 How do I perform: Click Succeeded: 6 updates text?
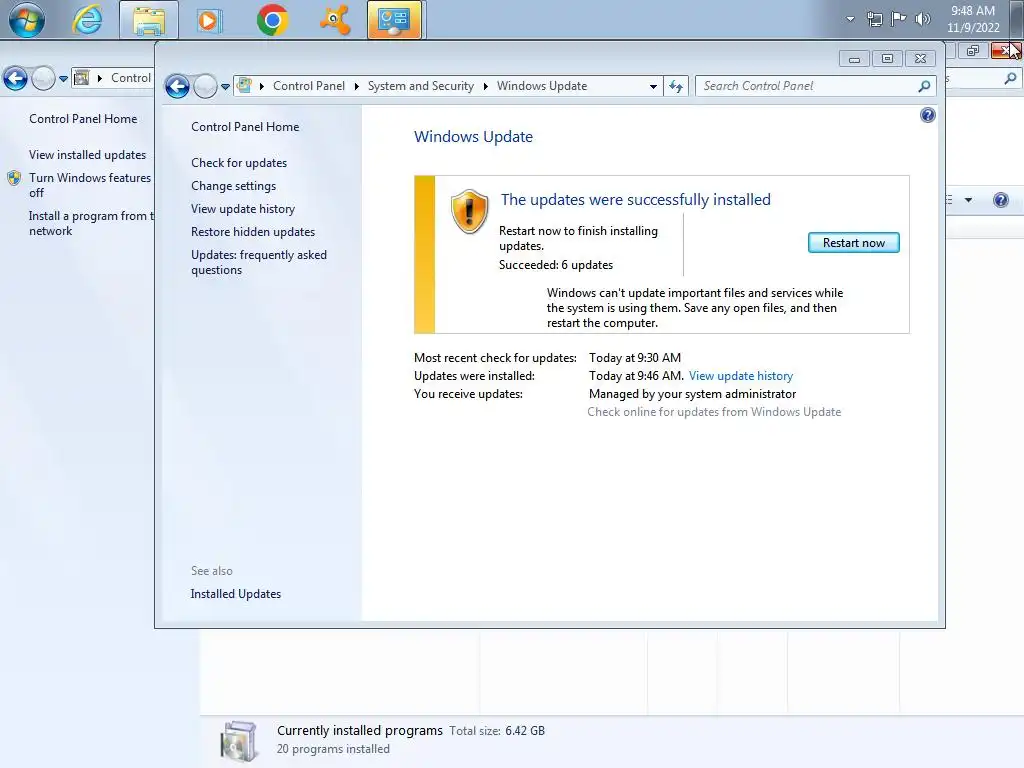tap(556, 264)
